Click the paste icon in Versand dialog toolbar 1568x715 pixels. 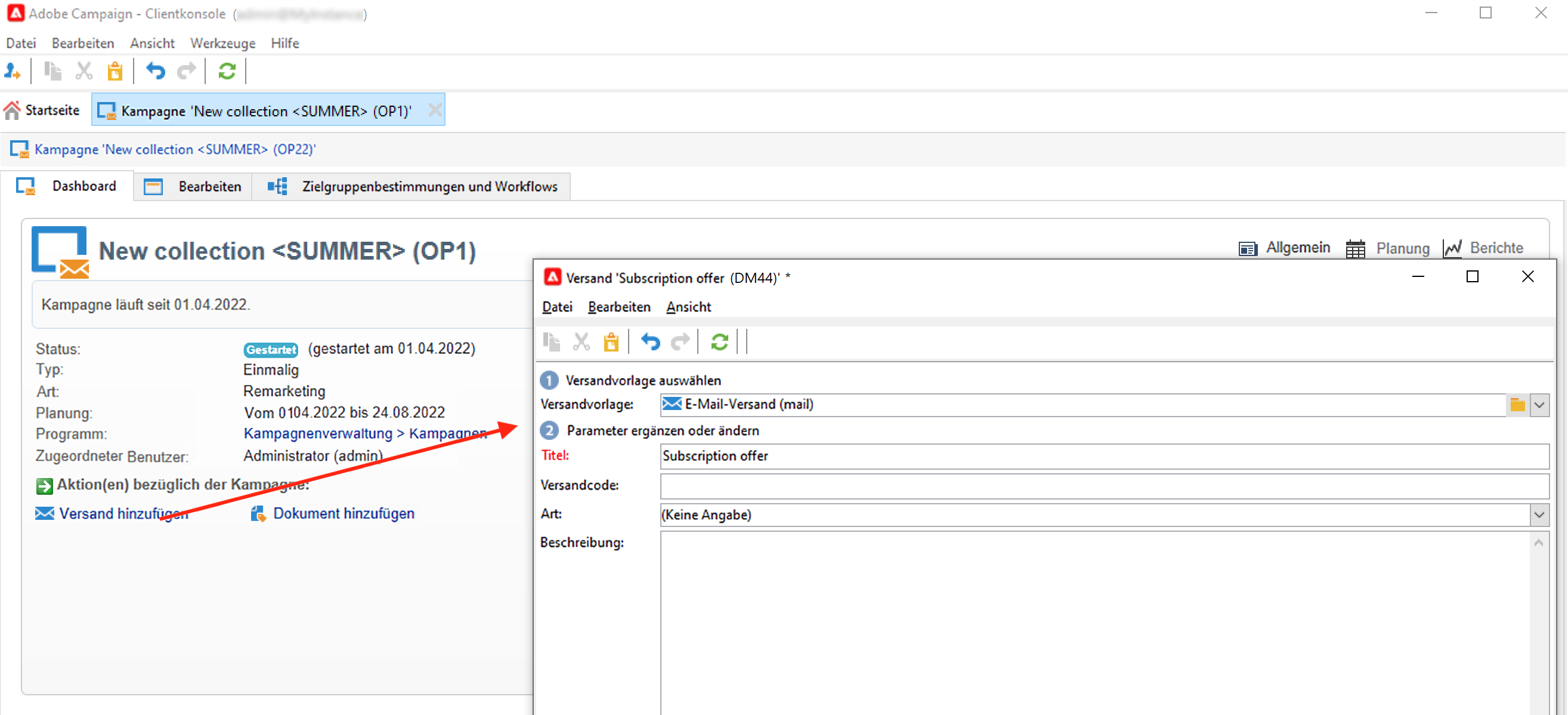point(611,342)
